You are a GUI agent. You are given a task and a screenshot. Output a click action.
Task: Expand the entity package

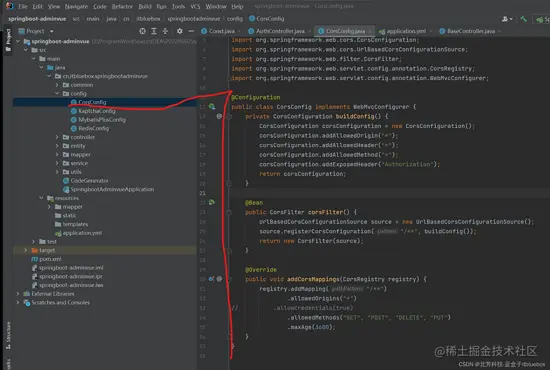coord(57,146)
